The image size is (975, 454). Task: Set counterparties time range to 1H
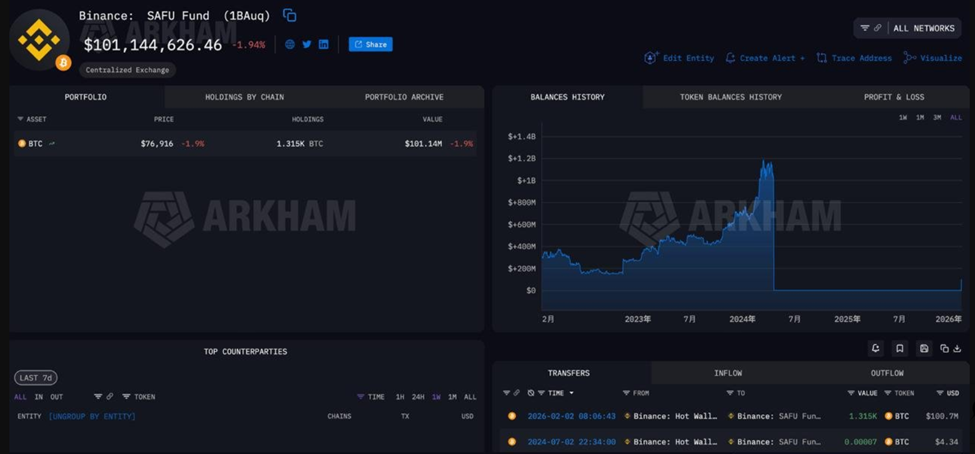pyautogui.click(x=400, y=397)
